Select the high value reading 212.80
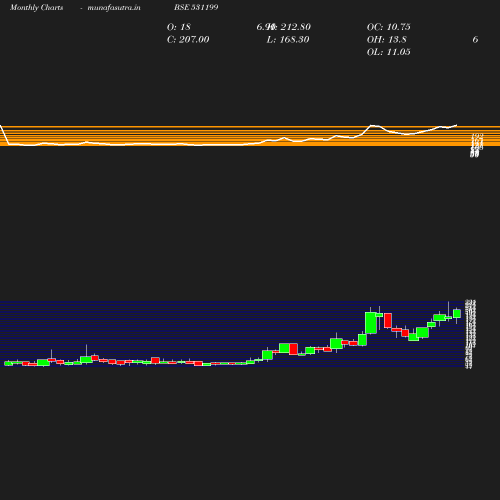Viewport: 500px width, 500px height. coord(289,27)
